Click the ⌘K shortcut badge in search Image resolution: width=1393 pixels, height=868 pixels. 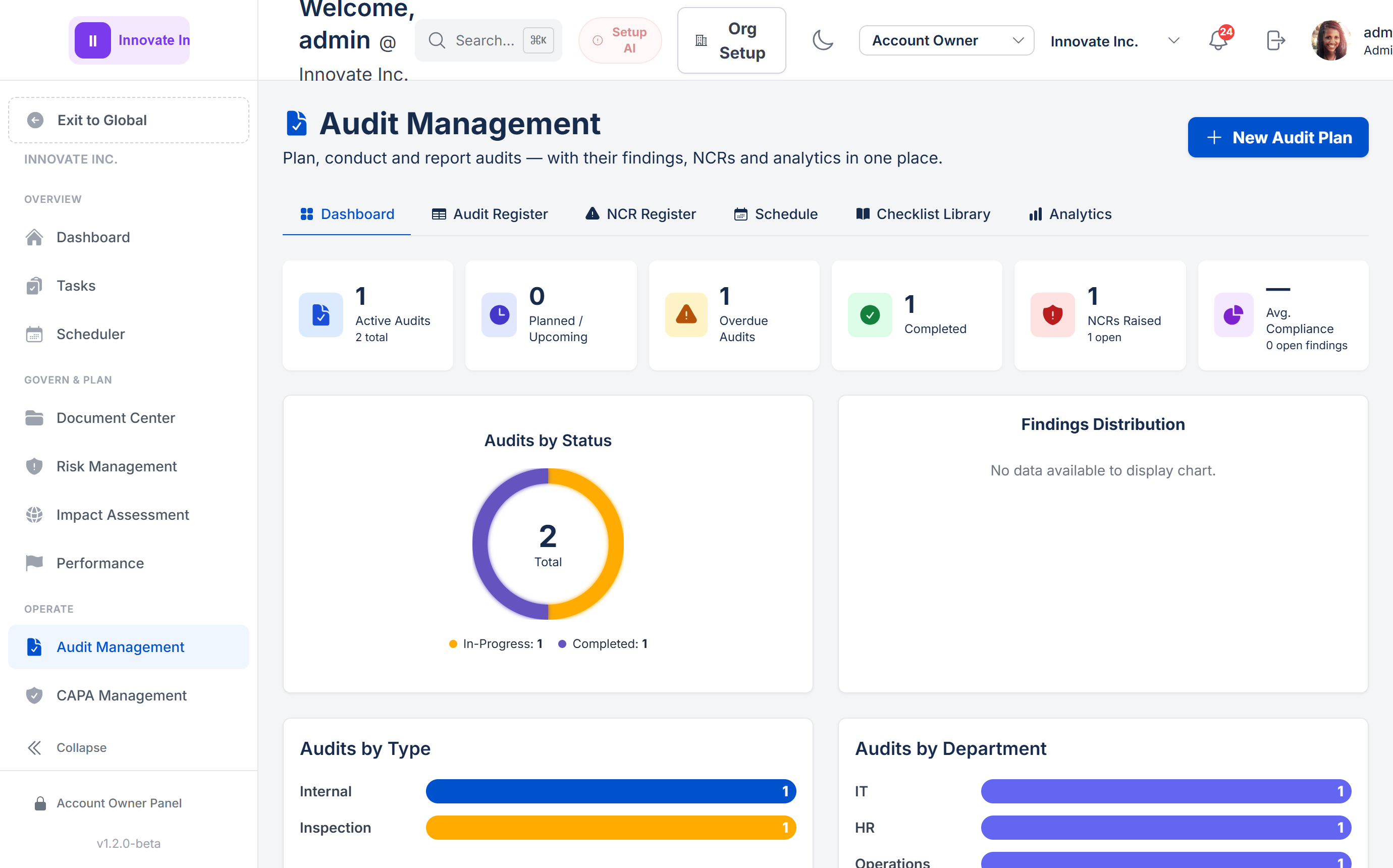click(x=539, y=40)
